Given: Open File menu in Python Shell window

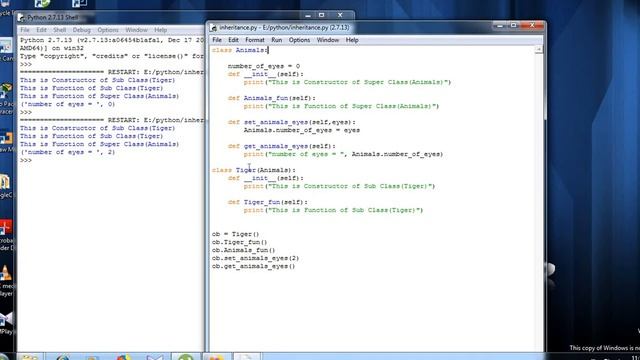Looking at the screenshot, I should pos(25,30).
